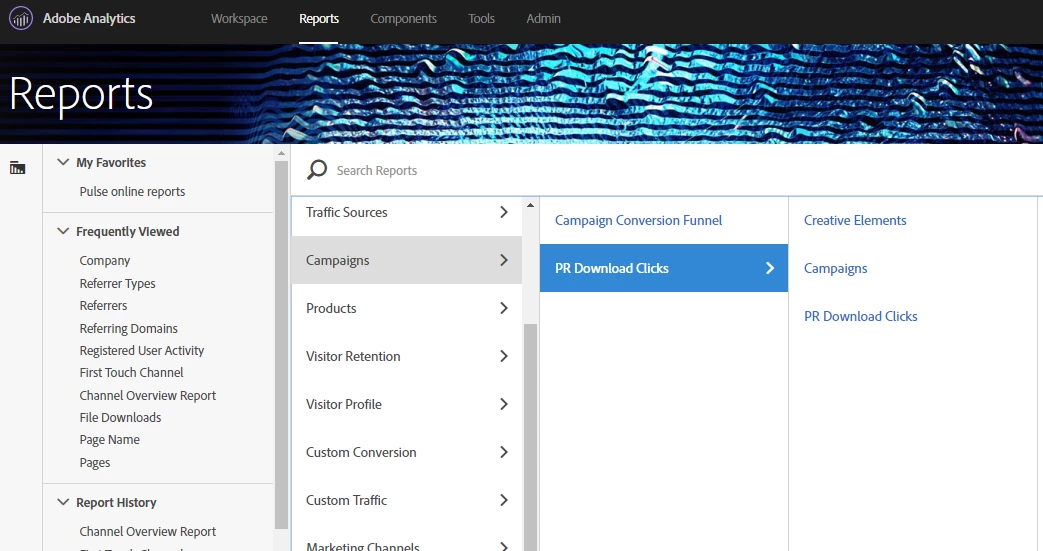Click the category list scroll up arrow
1043x551 pixels.
[530, 205]
